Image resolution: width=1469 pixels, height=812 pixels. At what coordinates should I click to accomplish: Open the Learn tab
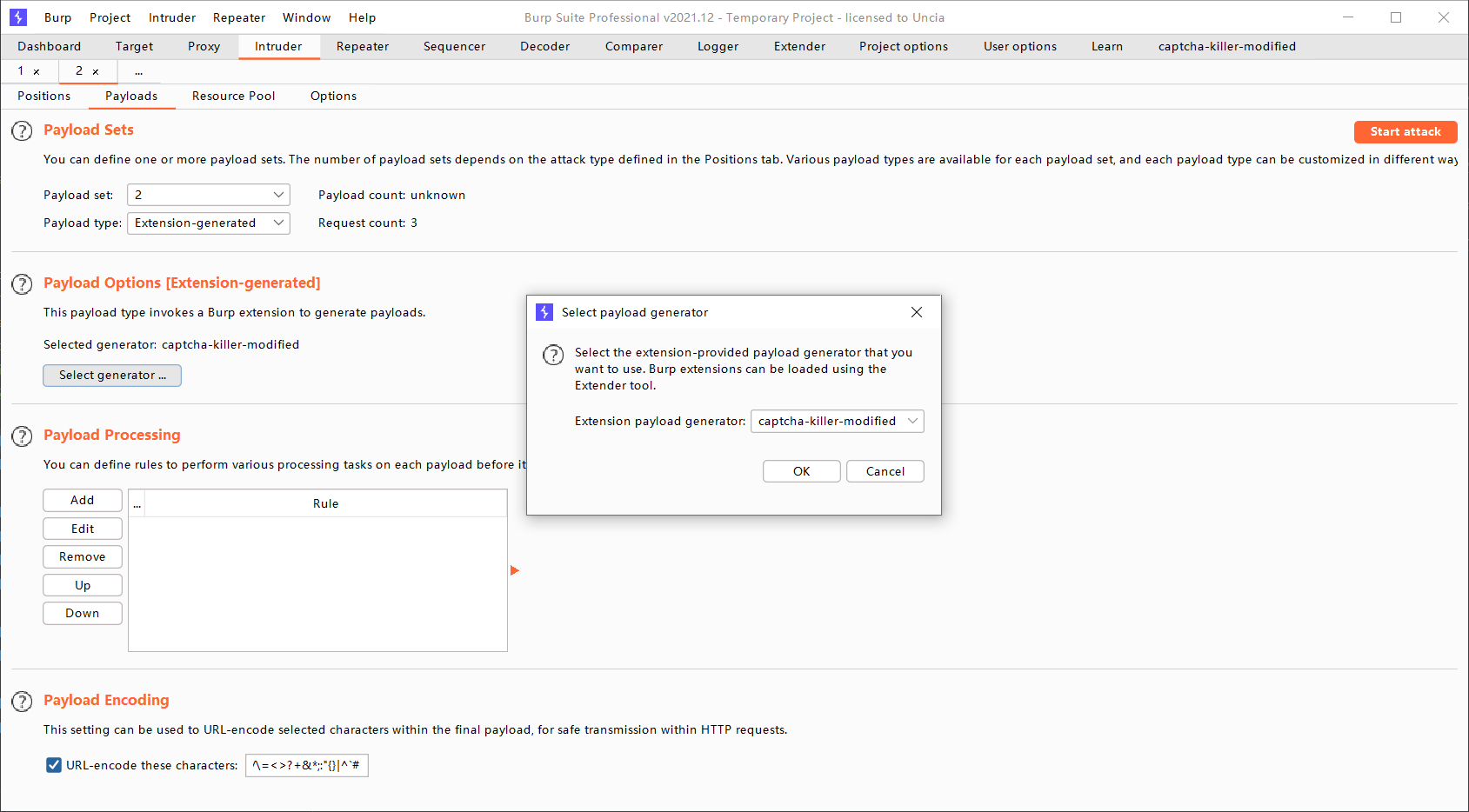coord(1107,47)
